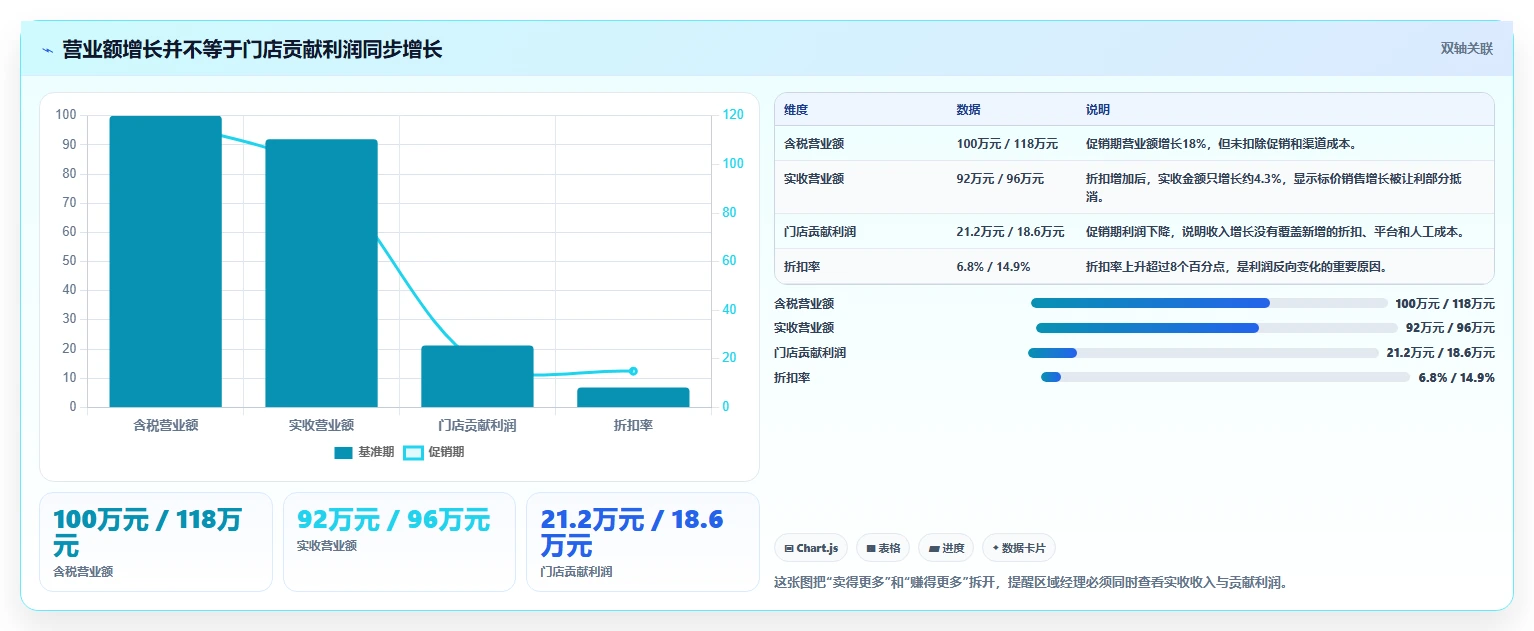Click the Chart.js tag chip
Image resolution: width=1534 pixels, height=631 pixels.
[811, 548]
